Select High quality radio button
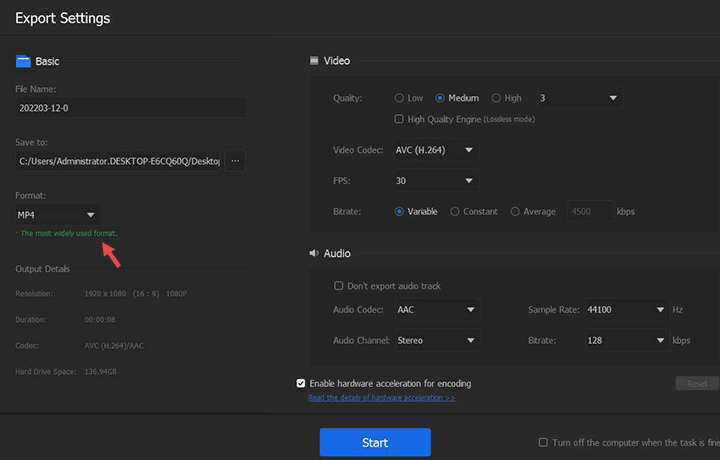The width and height of the screenshot is (720, 460). tap(497, 98)
